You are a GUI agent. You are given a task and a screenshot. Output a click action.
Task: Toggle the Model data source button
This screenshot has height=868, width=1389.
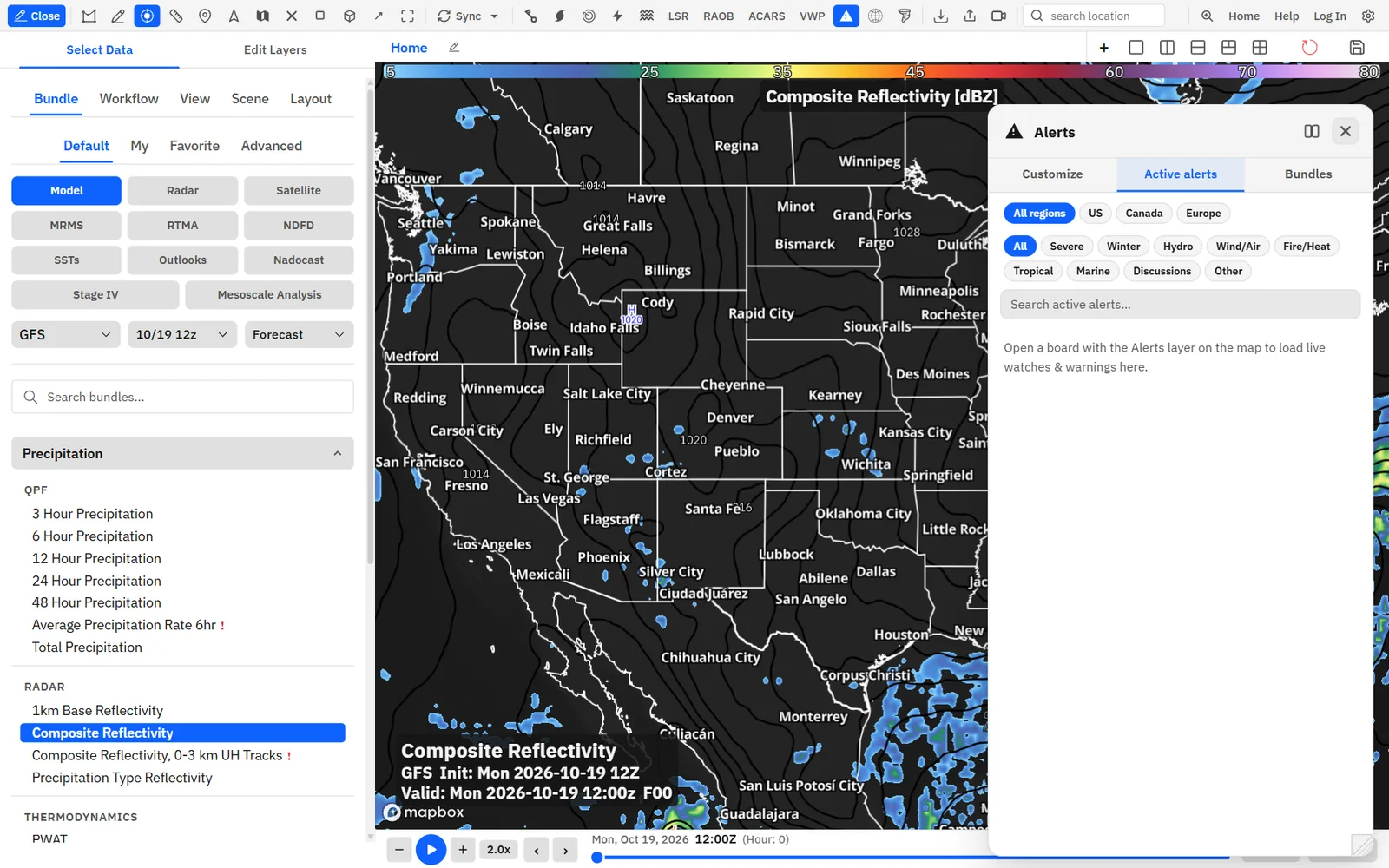[x=67, y=190]
